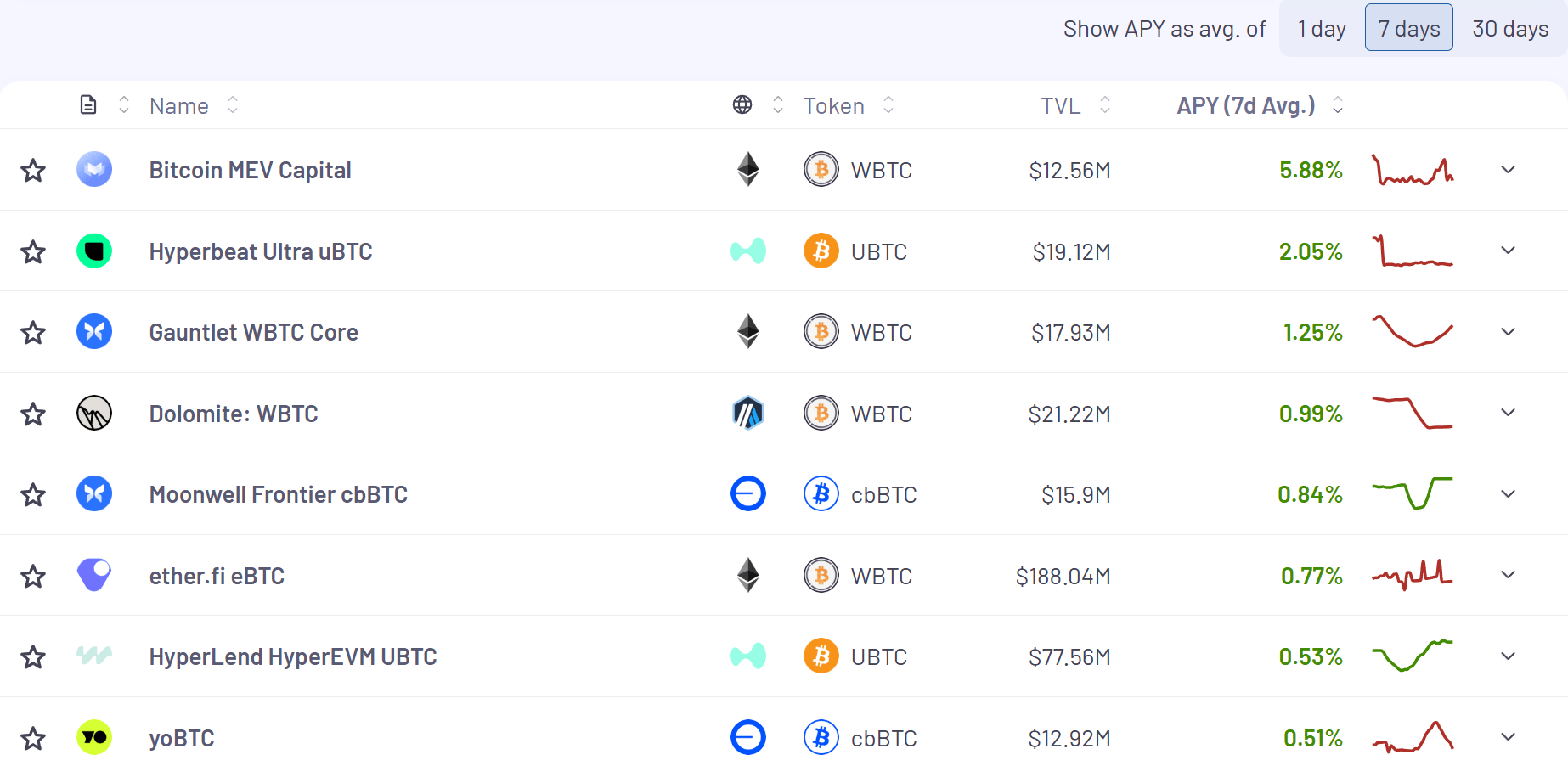This screenshot has height=766, width=1568.
Task: Click Ethereum chain icon in Bitcoin MEV Capital row
Action: click(x=748, y=169)
